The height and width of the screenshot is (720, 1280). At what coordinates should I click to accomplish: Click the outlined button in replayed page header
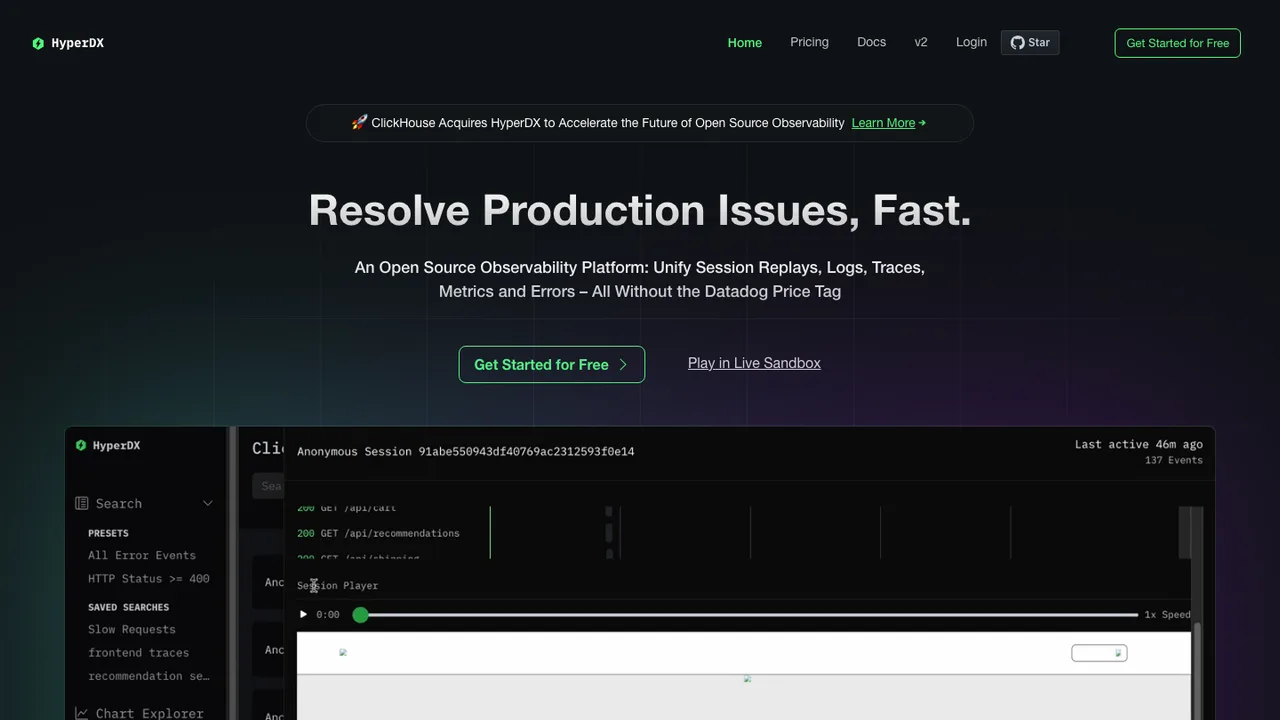coord(1099,653)
